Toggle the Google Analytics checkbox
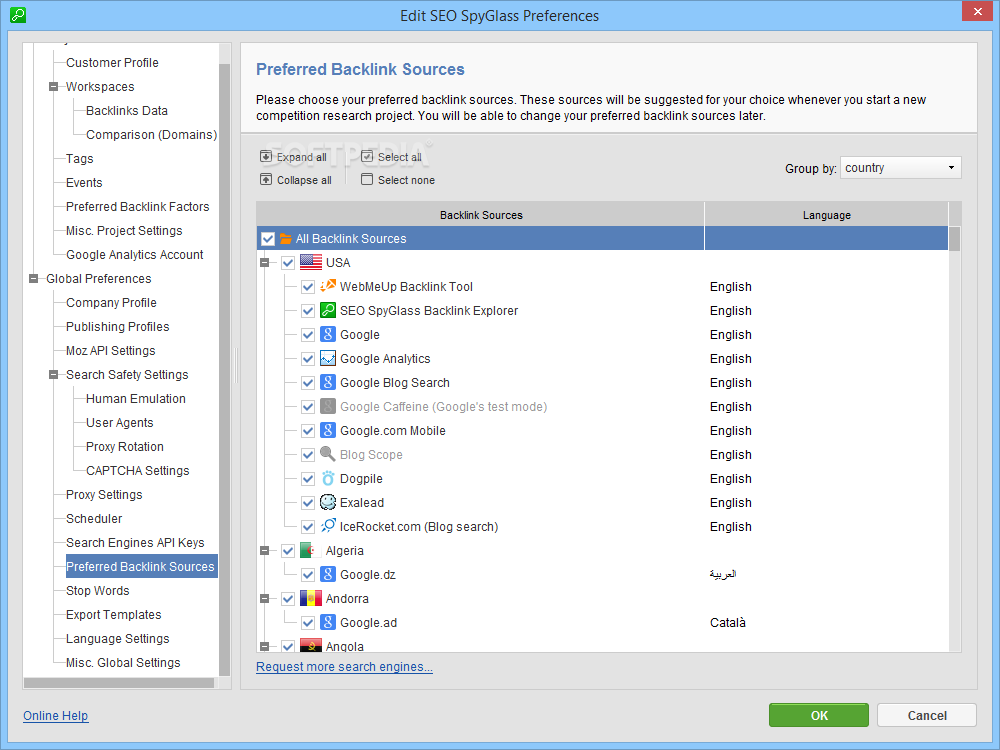Screen dimensions: 1000x750 click(308, 358)
